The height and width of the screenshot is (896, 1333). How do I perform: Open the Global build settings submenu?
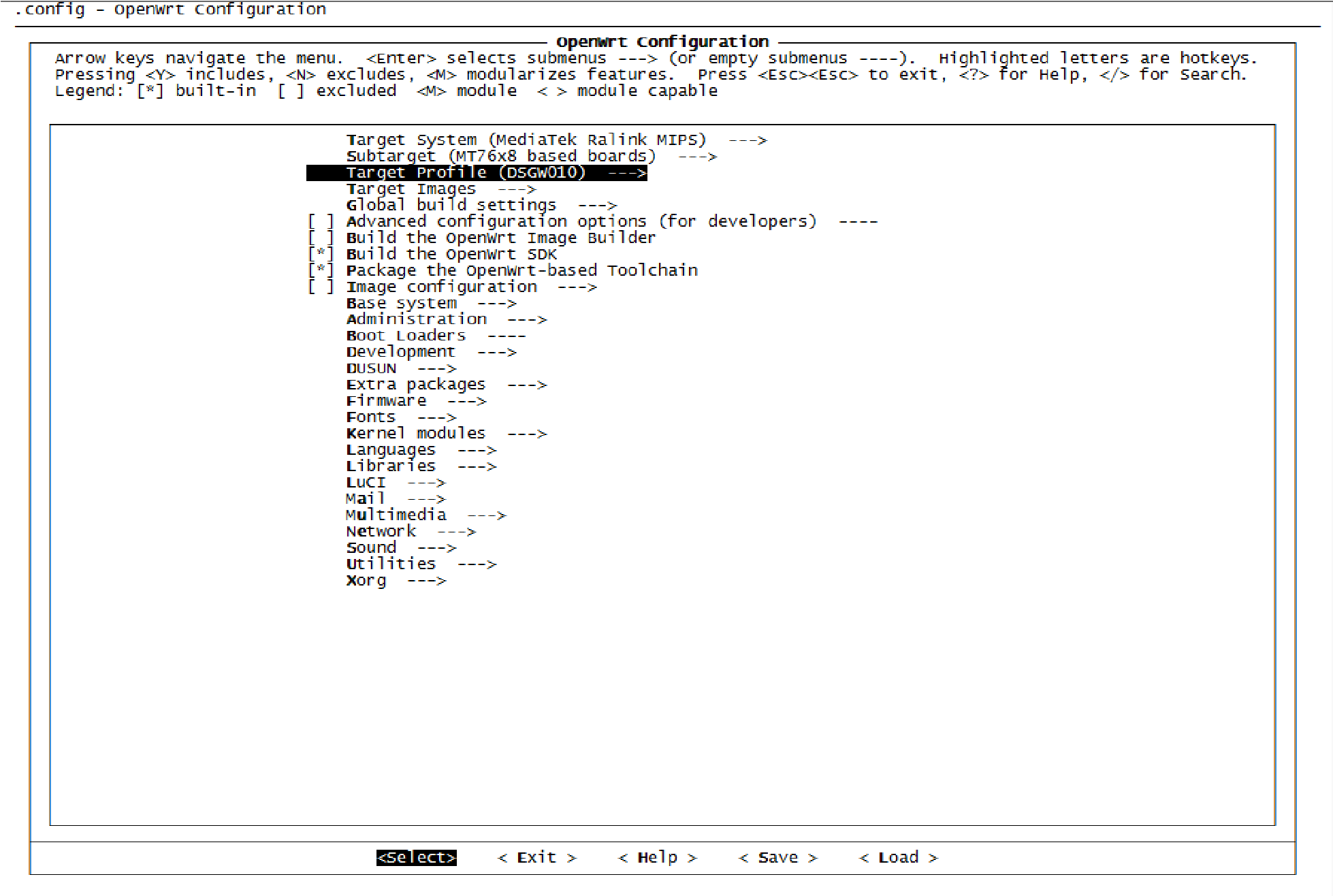click(481, 206)
